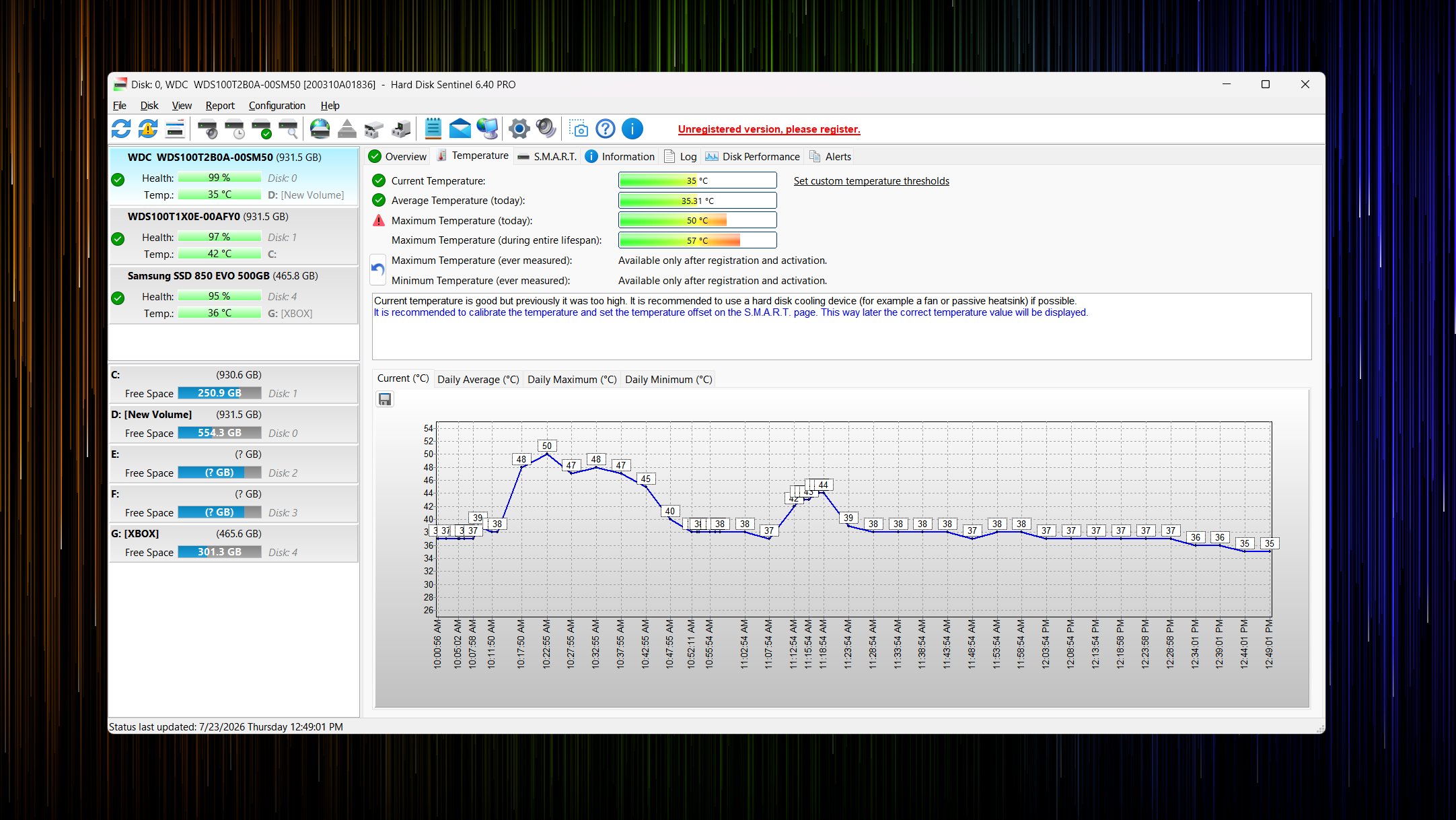Click the 57 °C lifespan maximum temperature bar

[697, 240]
